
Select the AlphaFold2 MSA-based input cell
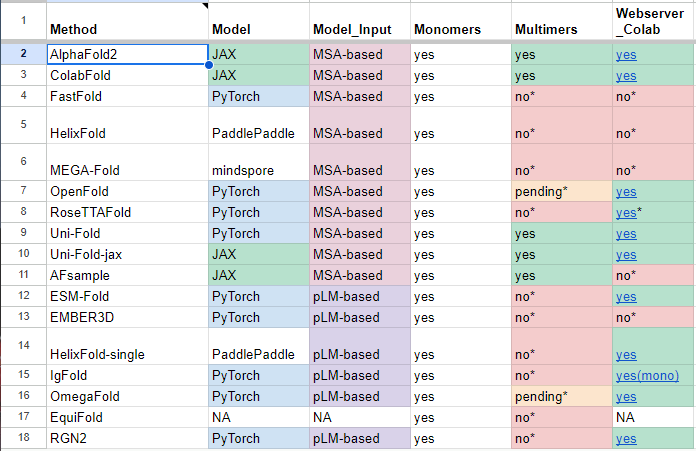[x=360, y=54]
